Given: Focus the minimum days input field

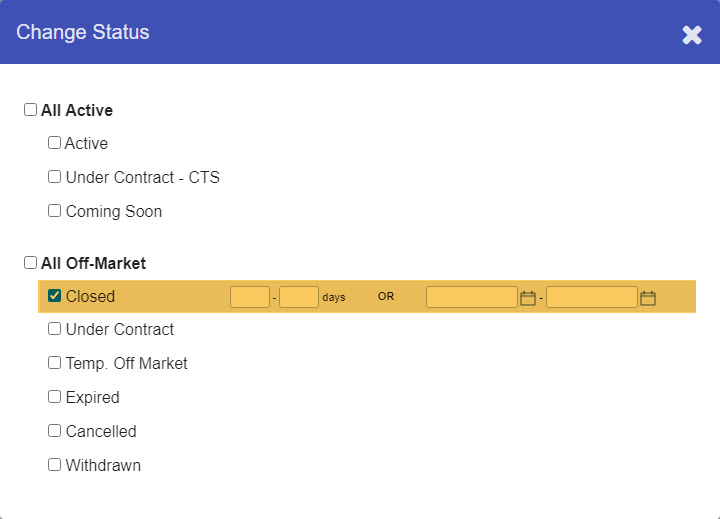Looking at the screenshot, I should tap(250, 297).
